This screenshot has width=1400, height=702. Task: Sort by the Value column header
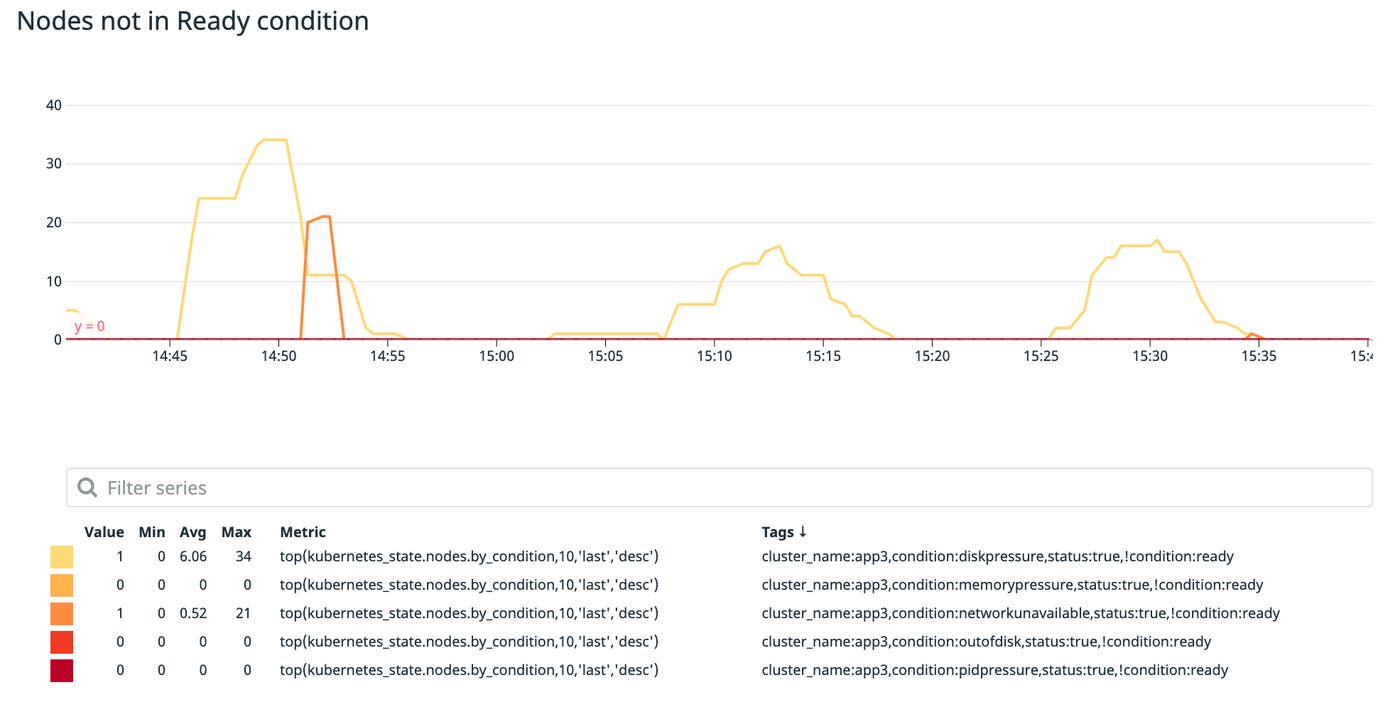point(104,532)
